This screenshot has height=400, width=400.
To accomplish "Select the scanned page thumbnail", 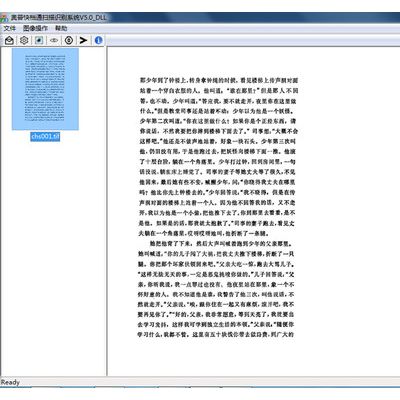I will coord(45,89).
